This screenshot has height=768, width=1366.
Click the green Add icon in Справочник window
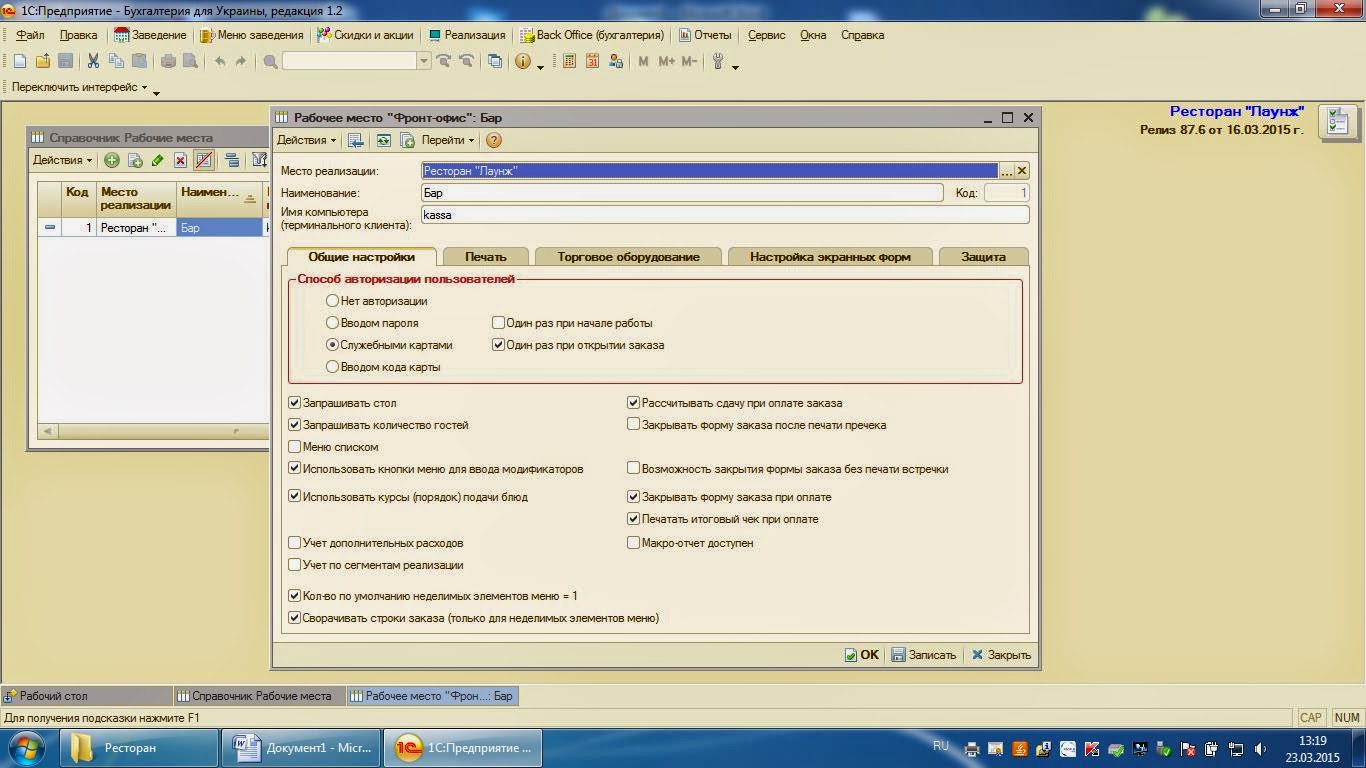[x=111, y=160]
